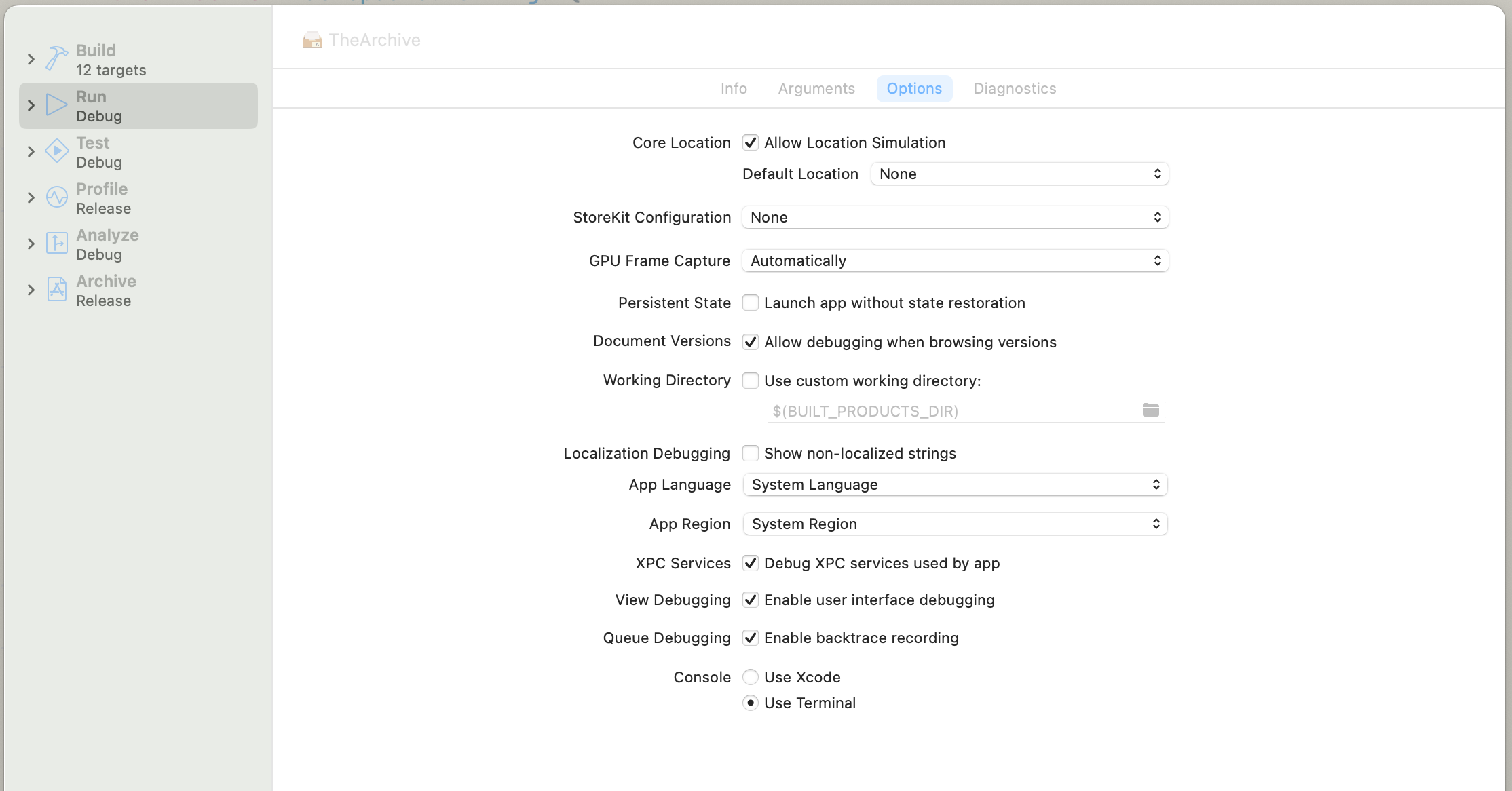Toggle Allow debugging when browsing versions
This screenshot has height=791, width=1512.
click(x=751, y=342)
